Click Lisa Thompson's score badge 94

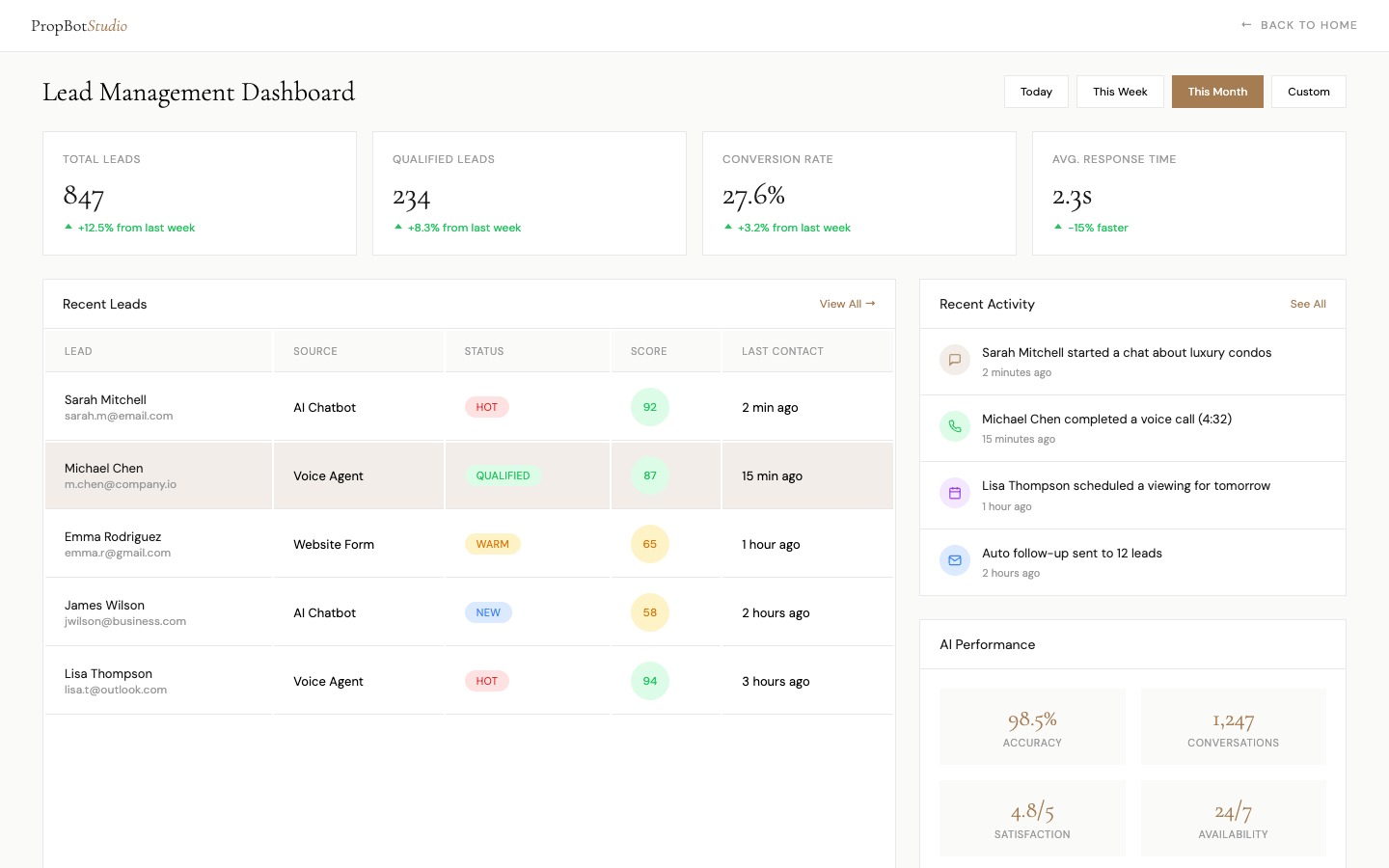point(650,681)
